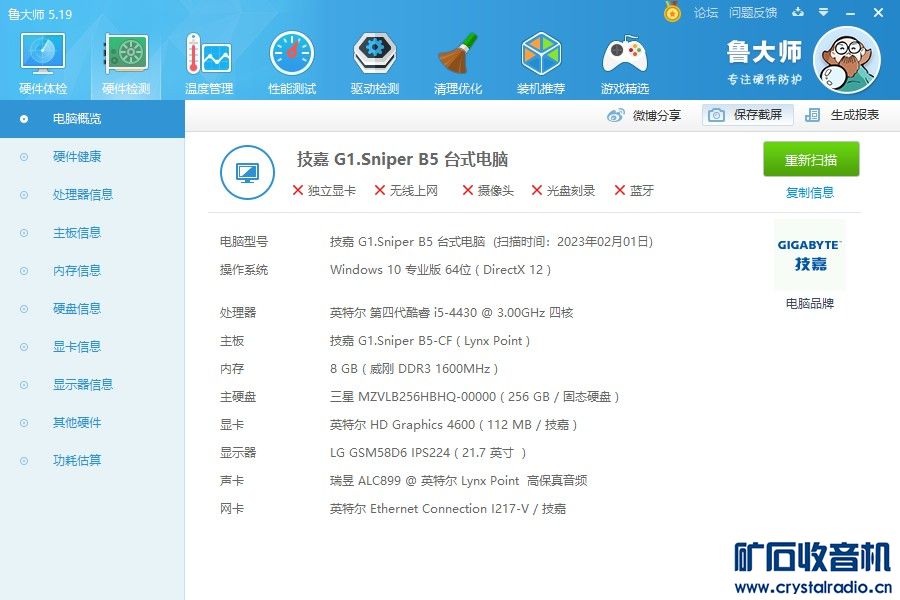Click the round desktop computer icon
This screenshot has height=600, width=900.
(x=247, y=172)
